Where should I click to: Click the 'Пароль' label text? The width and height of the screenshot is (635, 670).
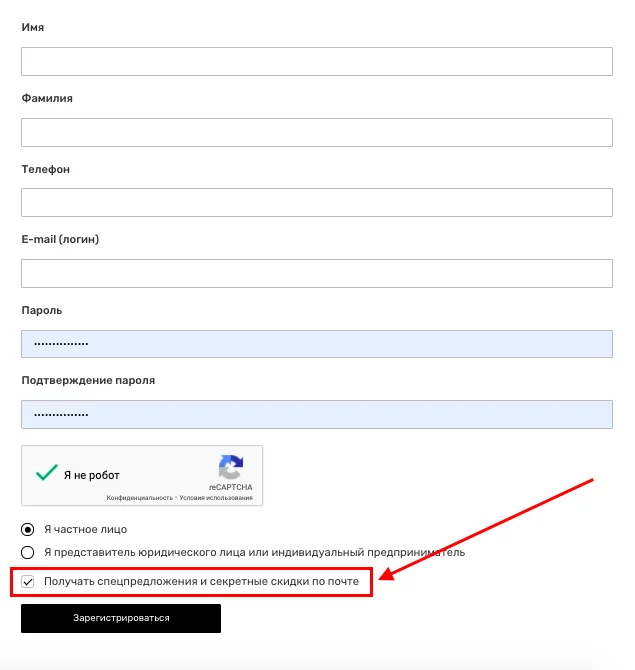click(42, 310)
